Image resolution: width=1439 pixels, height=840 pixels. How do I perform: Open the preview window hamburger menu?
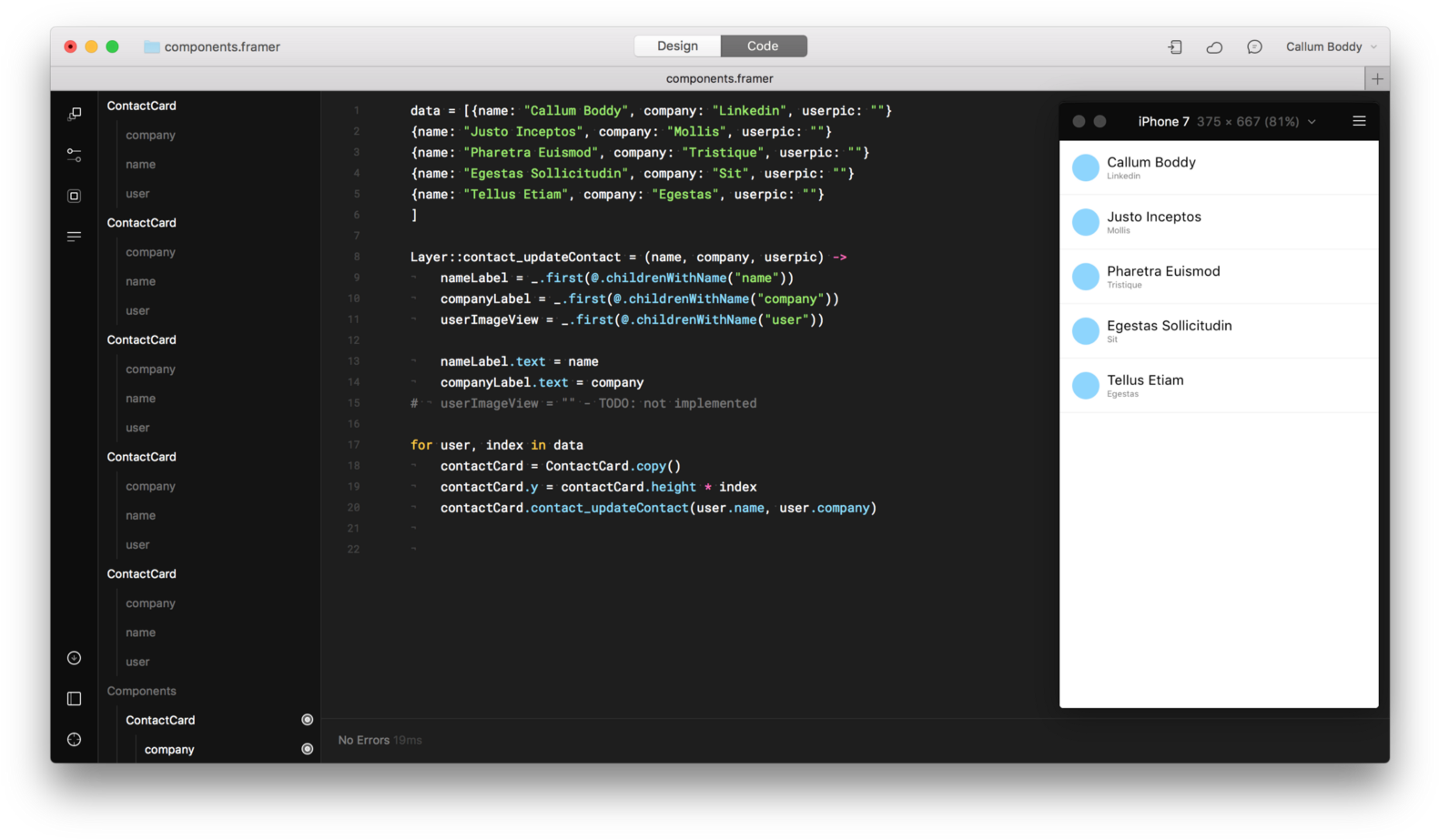pos(1359,121)
